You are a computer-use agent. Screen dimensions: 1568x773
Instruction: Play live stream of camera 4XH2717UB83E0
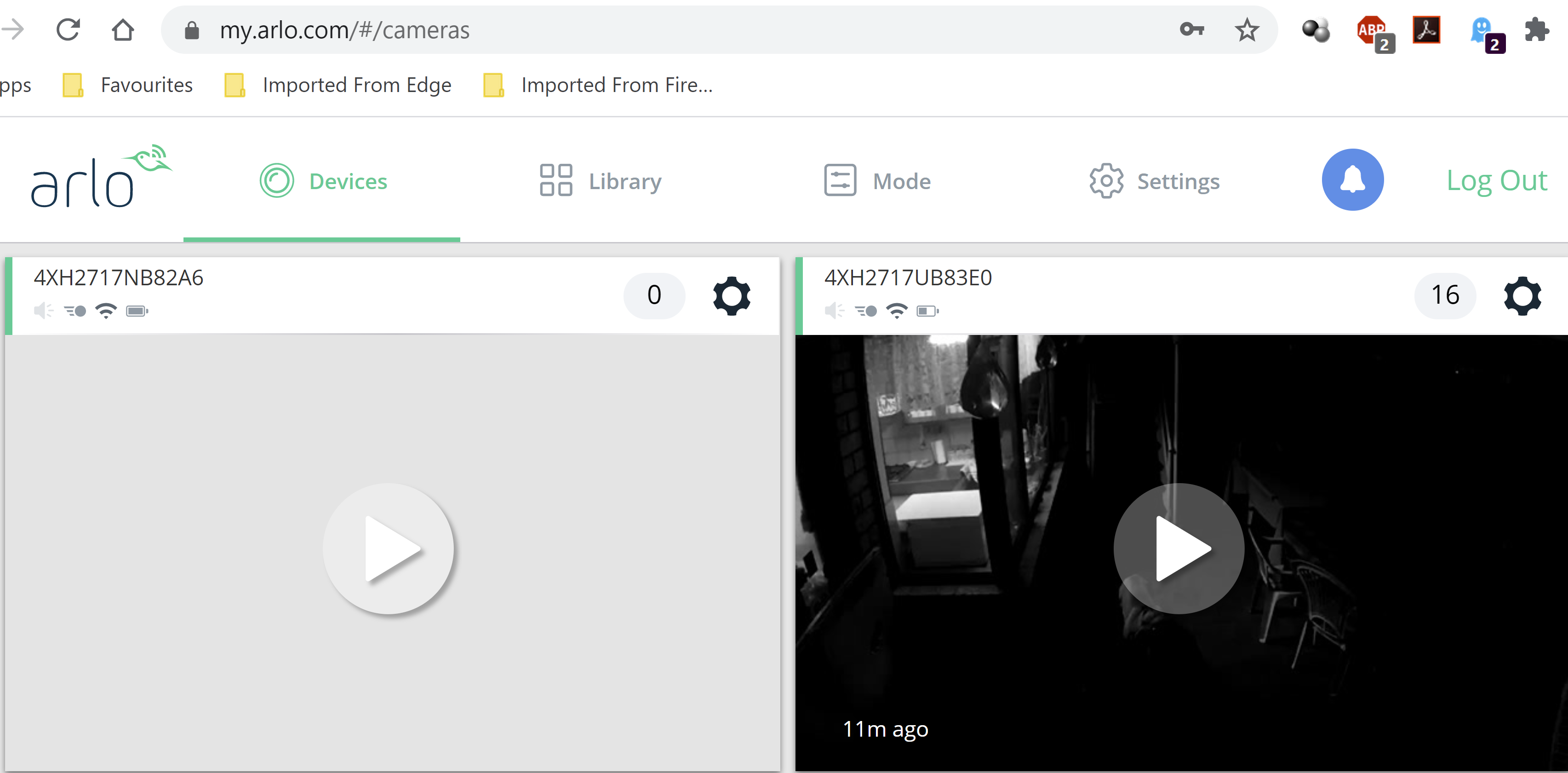tap(1179, 549)
